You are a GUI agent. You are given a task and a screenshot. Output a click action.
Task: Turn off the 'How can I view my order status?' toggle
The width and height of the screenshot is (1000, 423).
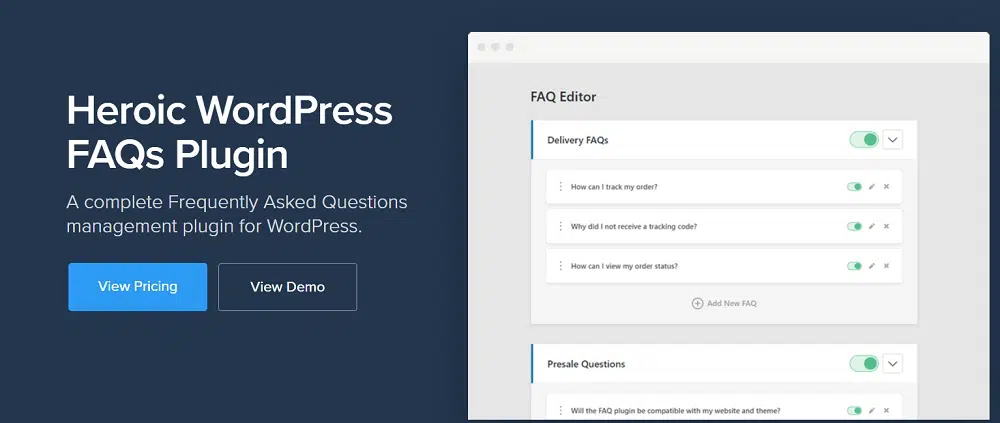pyautogui.click(x=854, y=266)
